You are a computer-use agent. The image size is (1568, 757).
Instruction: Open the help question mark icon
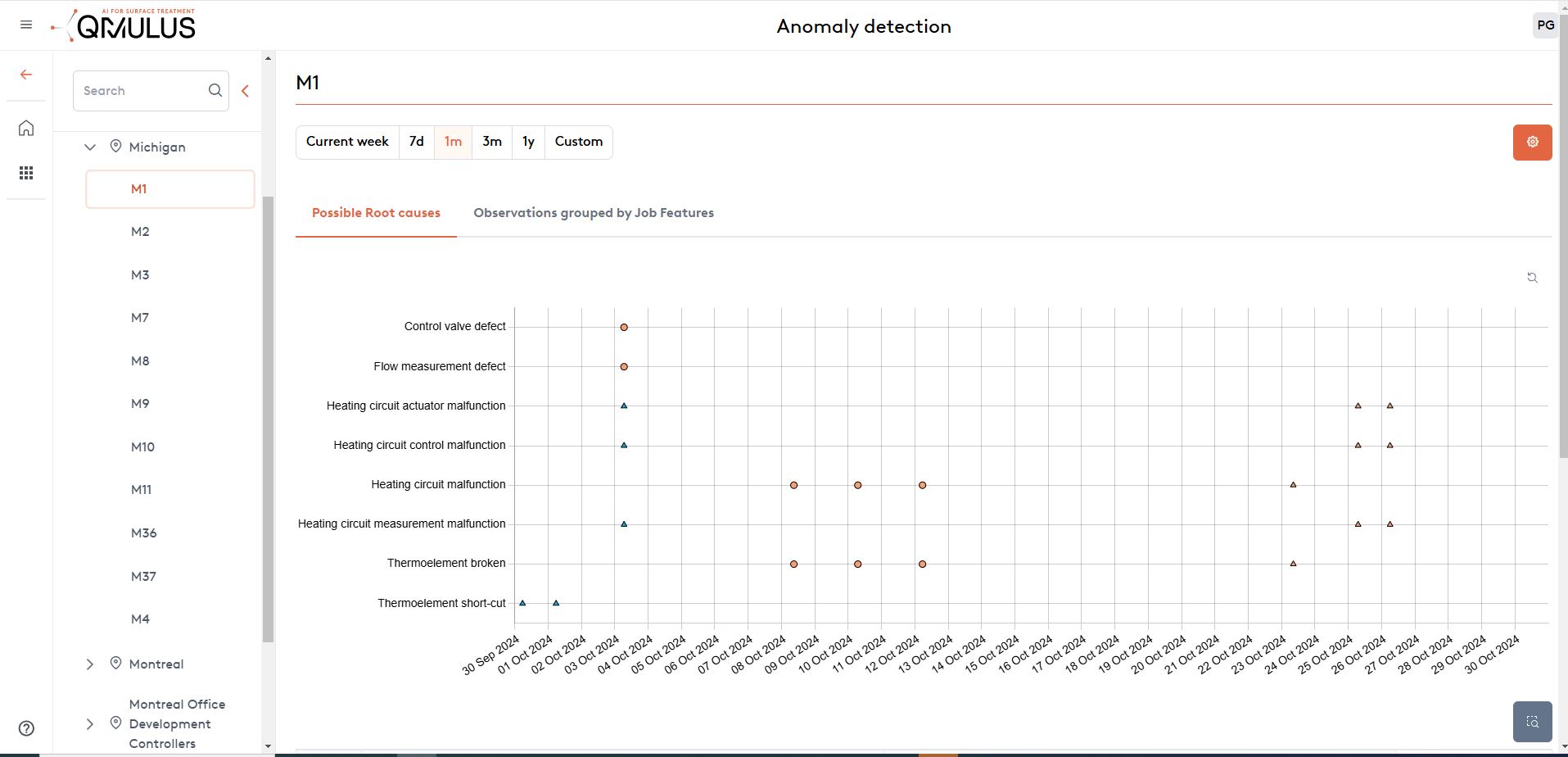(x=26, y=728)
